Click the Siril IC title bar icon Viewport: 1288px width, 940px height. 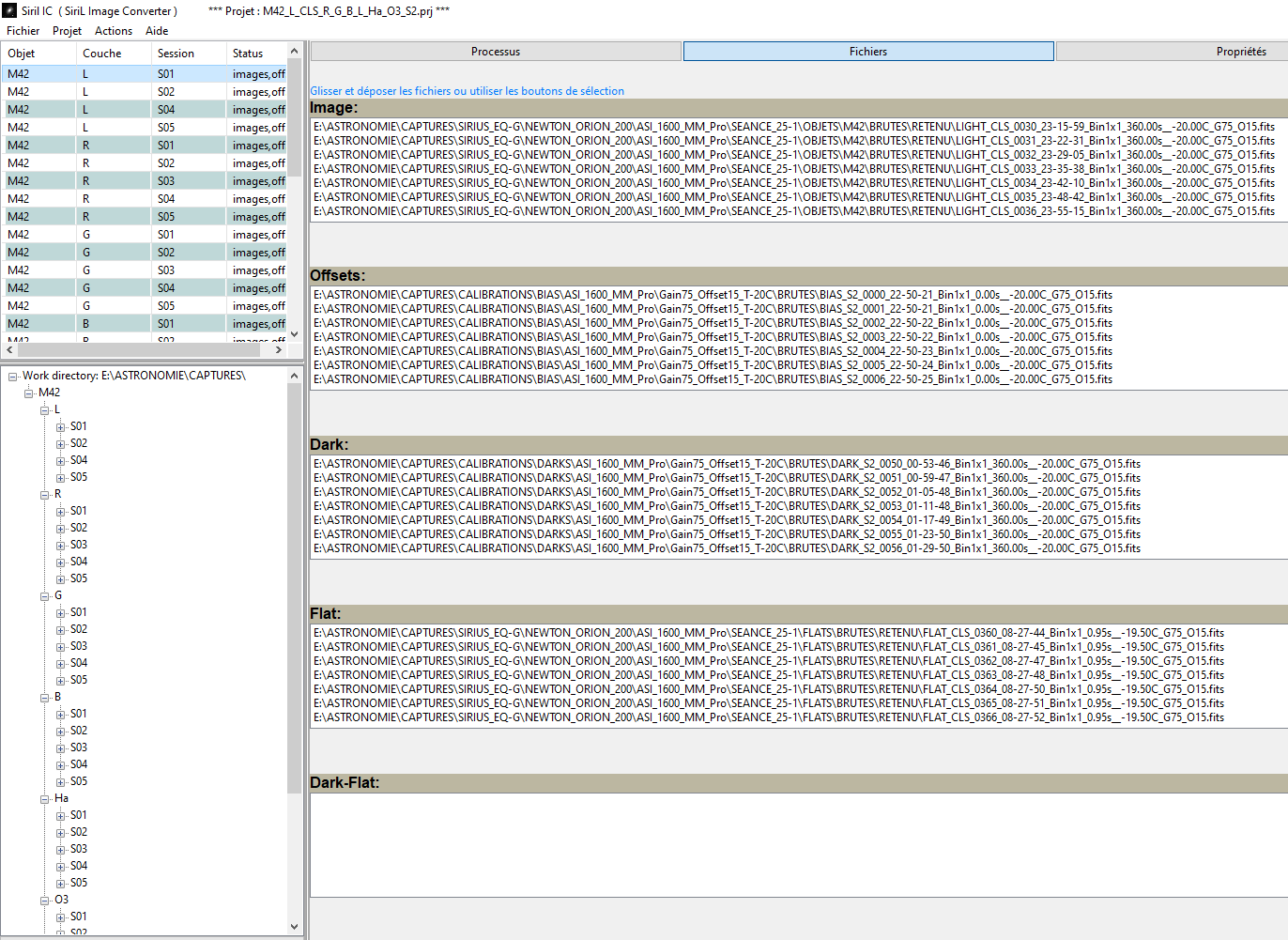pyautogui.click(x=9, y=10)
